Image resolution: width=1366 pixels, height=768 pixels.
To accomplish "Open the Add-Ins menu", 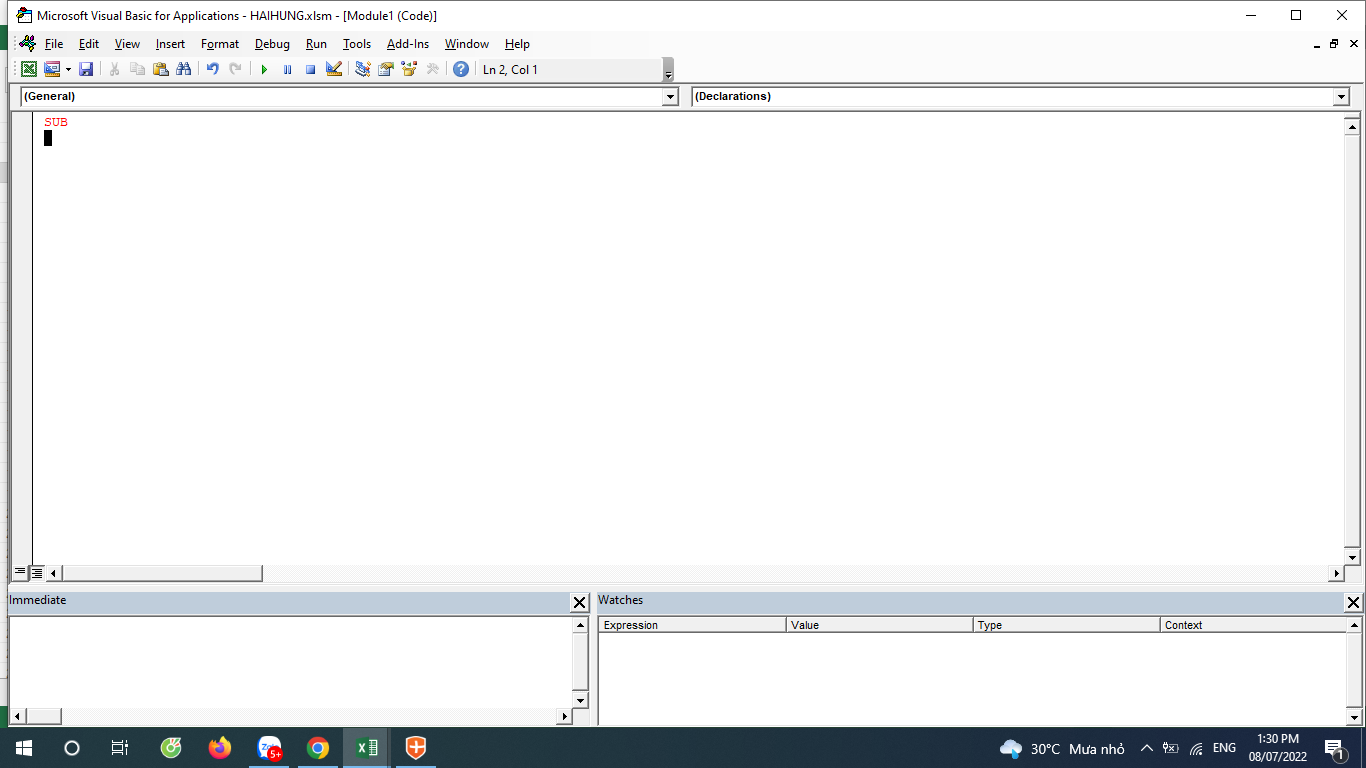I will pos(408,44).
